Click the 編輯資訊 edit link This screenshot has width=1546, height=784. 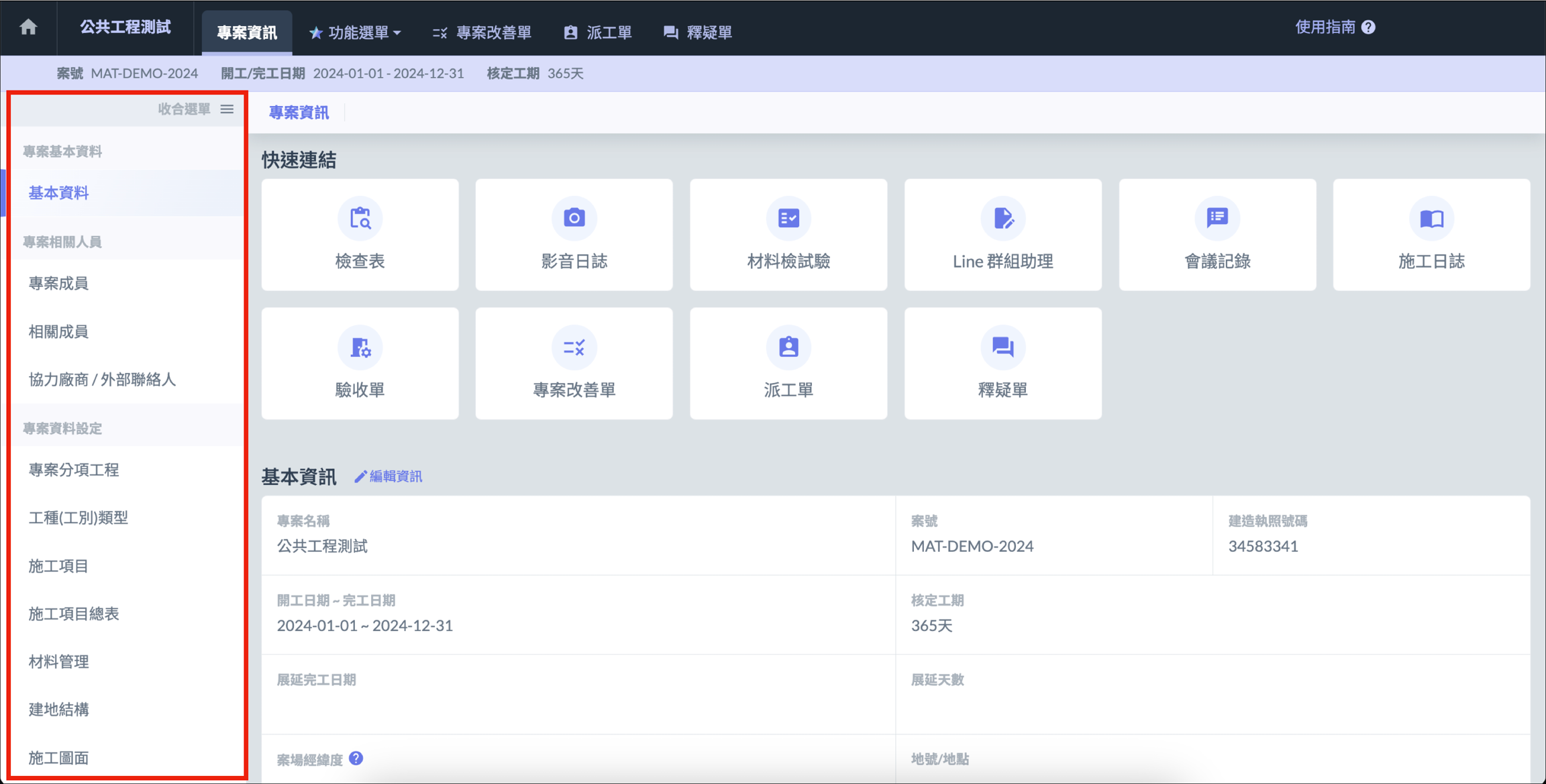389,476
